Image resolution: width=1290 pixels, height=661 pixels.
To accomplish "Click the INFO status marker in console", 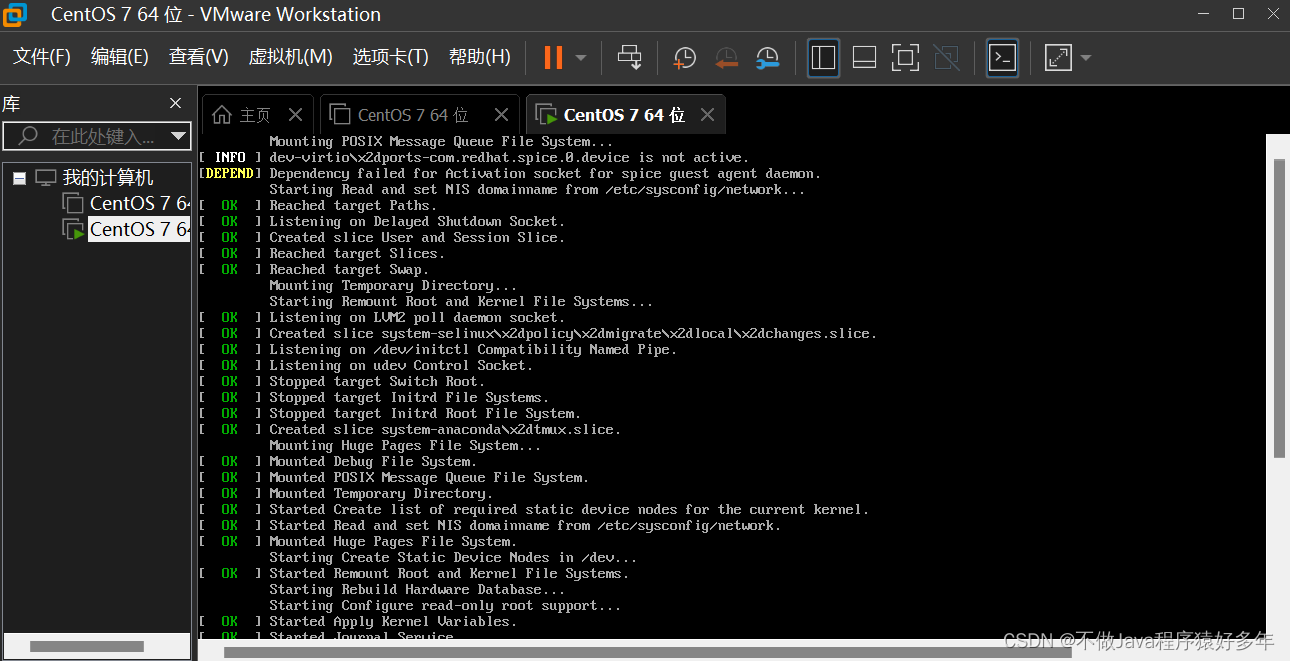I will click(x=230, y=157).
